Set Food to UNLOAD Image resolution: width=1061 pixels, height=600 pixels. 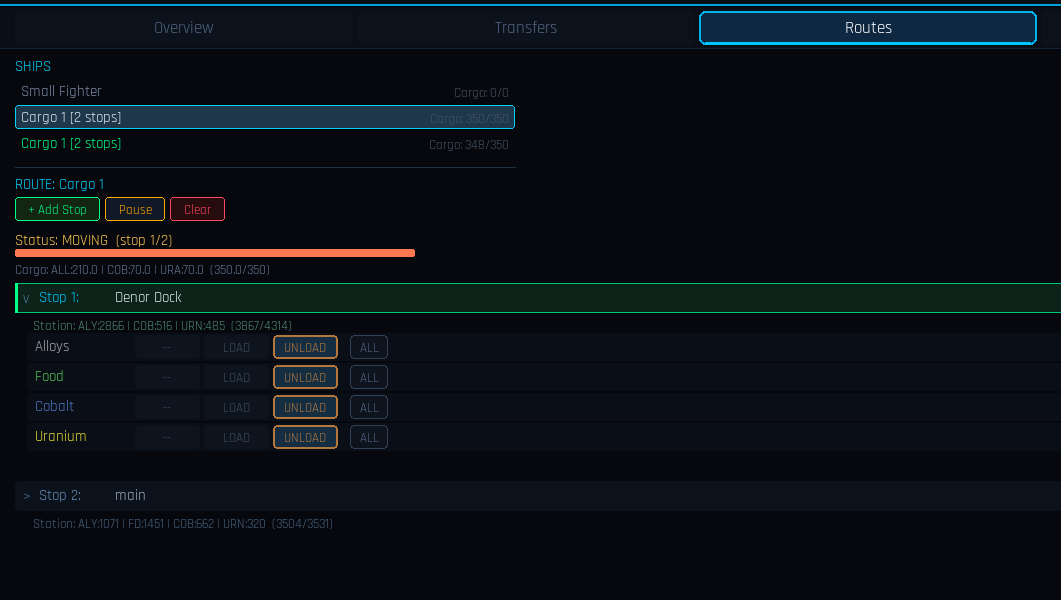click(305, 377)
